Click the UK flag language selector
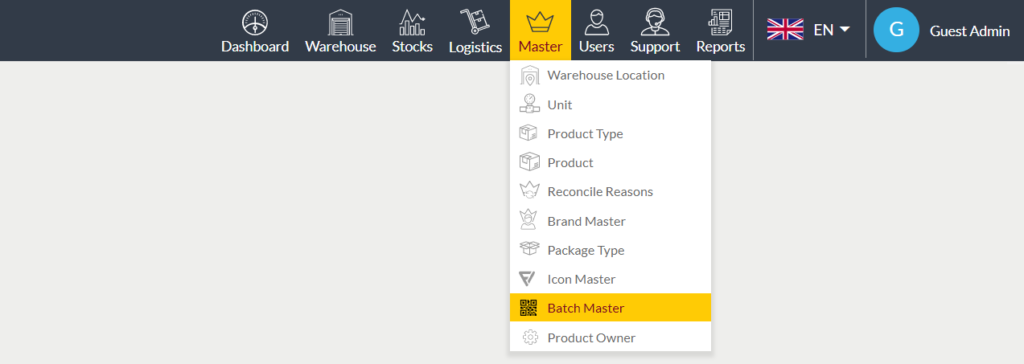Screen dimensions: 1024x364 click(x=785, y=29)
